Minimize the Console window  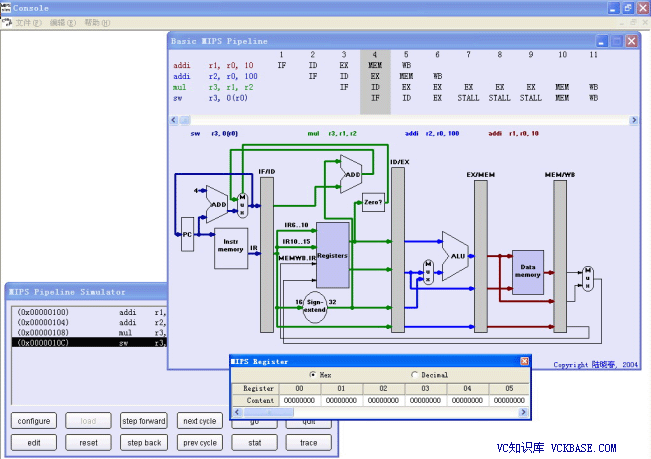pos(614,8)
